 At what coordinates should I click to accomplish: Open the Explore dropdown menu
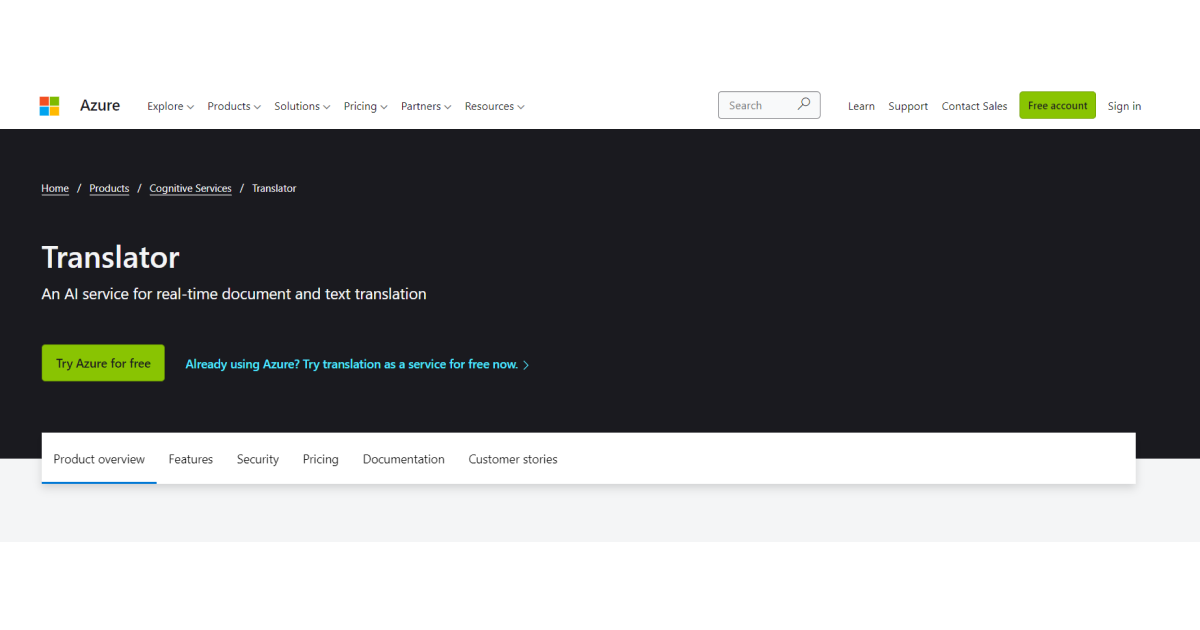coord(169,106)
